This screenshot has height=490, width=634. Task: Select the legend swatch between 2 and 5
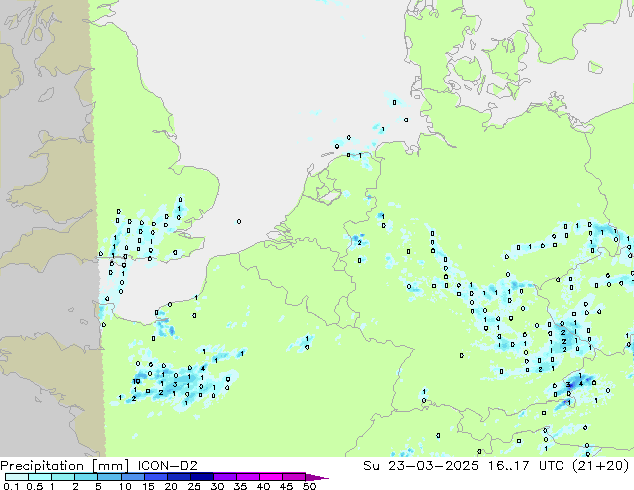(86, 477)
